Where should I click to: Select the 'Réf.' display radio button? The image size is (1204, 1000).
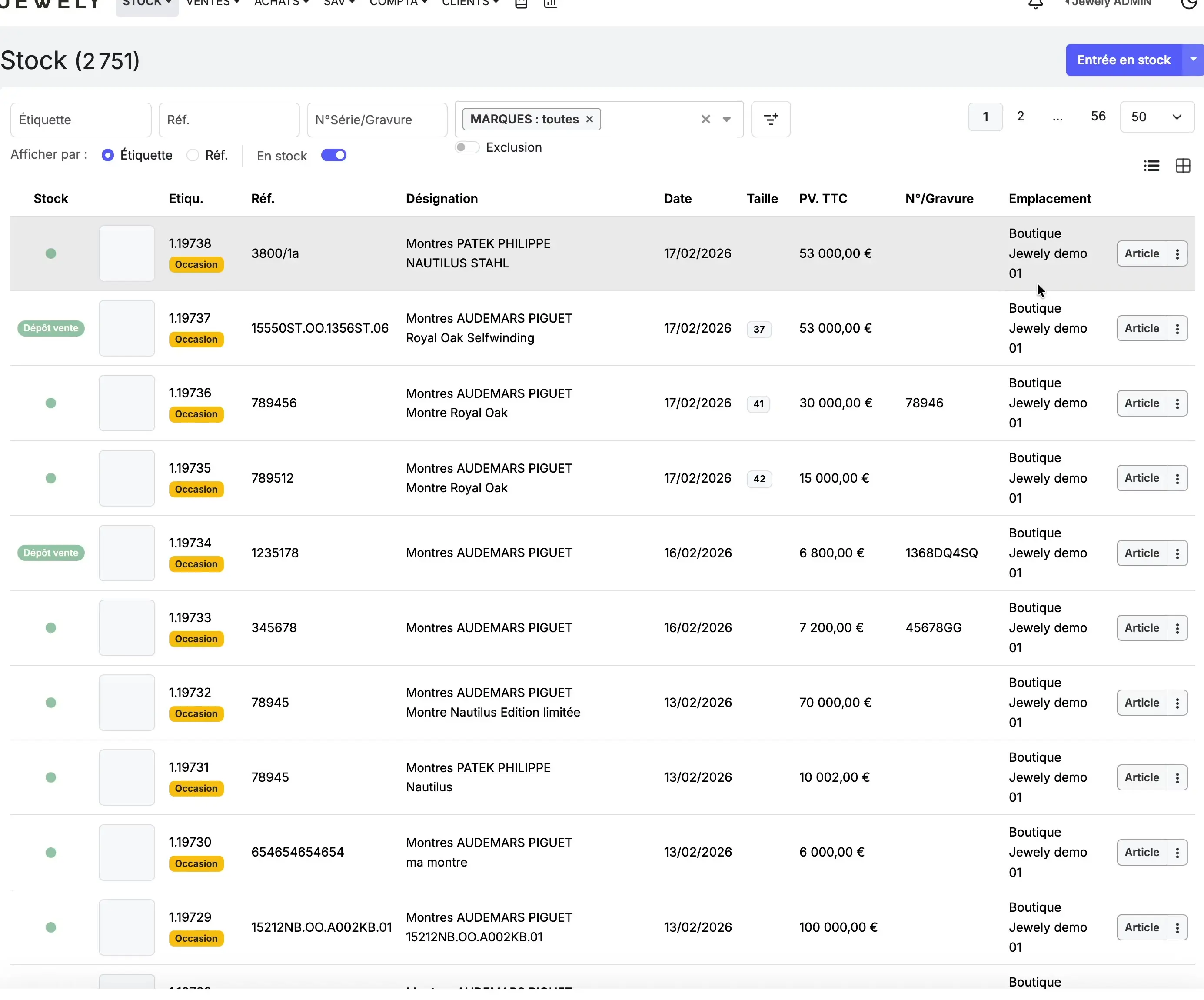tap(193, 155)
